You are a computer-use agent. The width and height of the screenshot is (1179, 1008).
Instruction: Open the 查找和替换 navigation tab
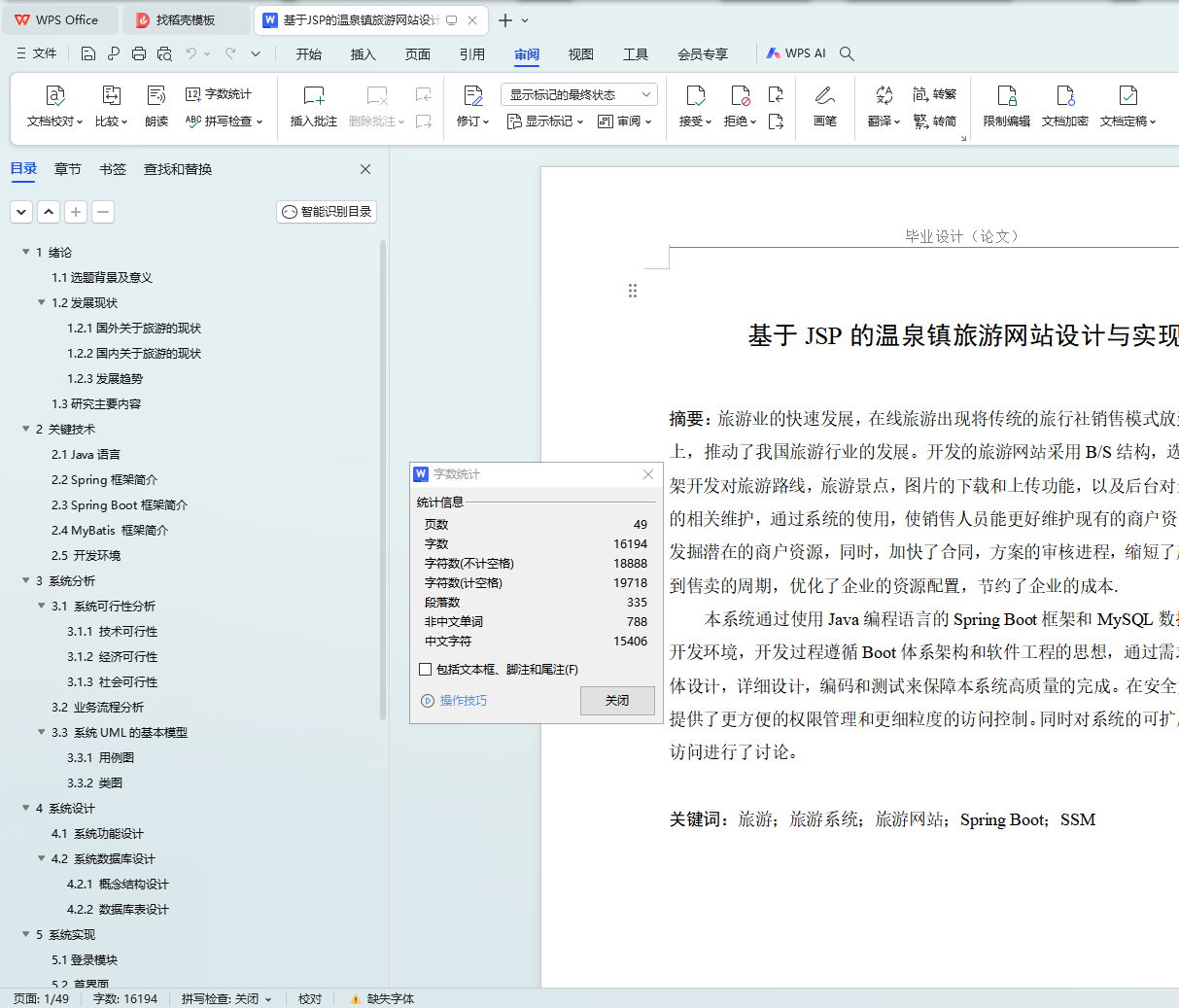tap(178, 169)
